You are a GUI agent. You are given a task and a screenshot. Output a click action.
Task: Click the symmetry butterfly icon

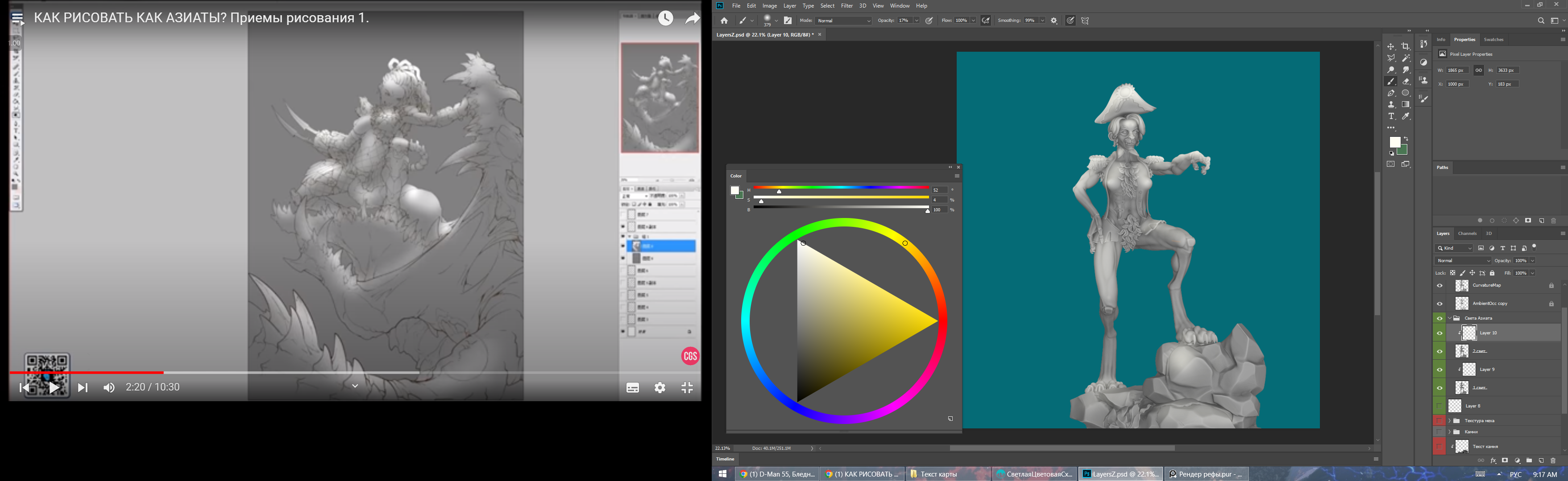[x=1085, y=21]
